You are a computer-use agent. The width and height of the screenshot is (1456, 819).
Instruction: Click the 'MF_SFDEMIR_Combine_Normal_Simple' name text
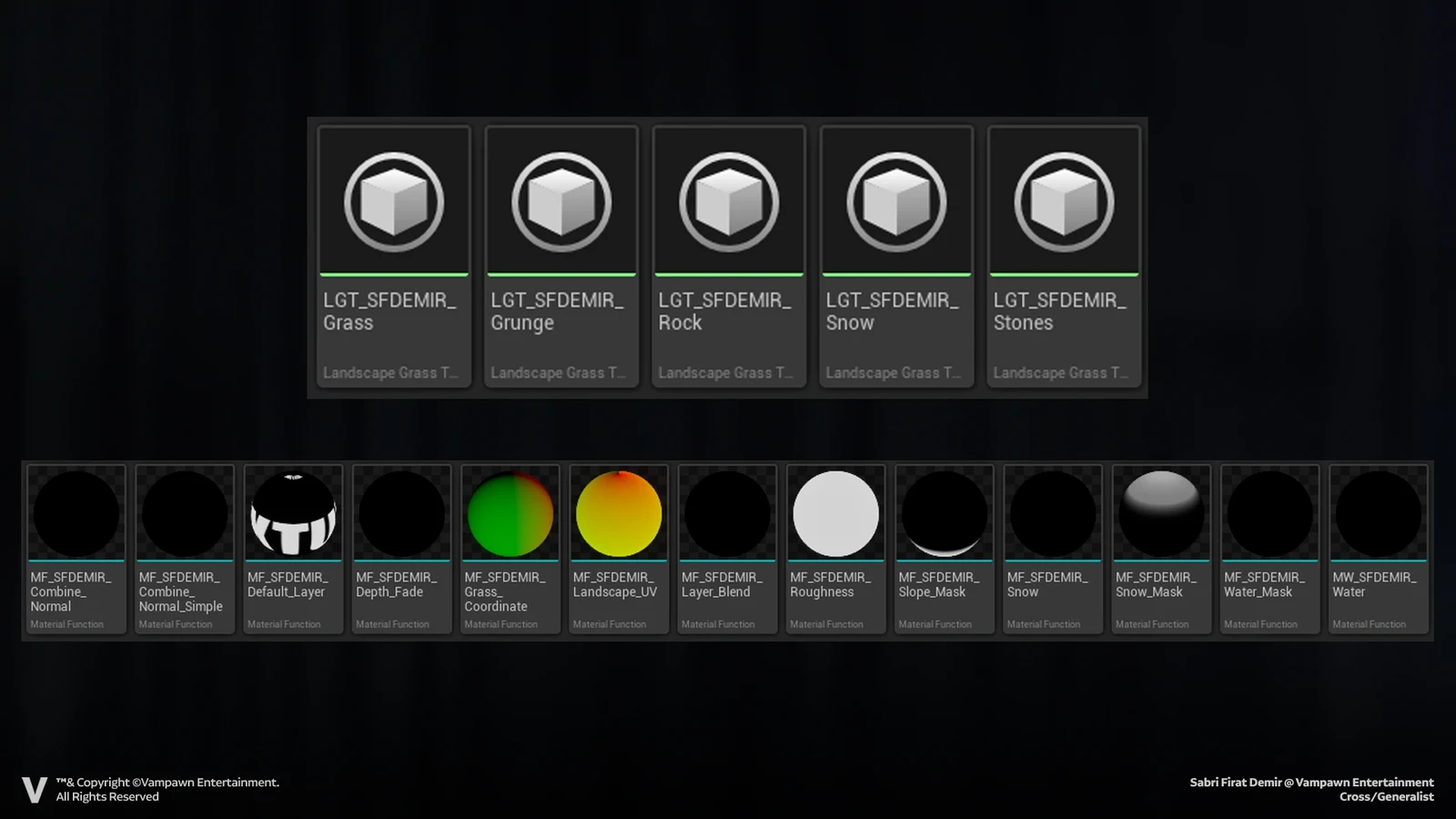coord(180,591)
